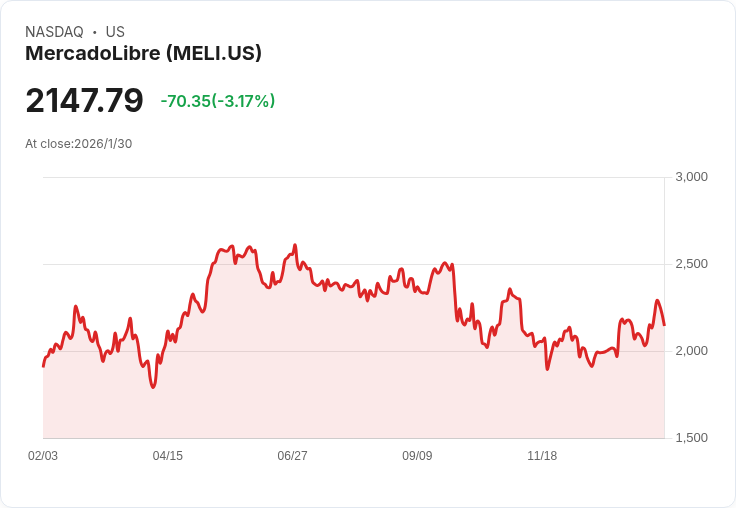Click the 02/03 x-axis date label
The height and width of the screenshot is (508, 736).
coord(43,455)
